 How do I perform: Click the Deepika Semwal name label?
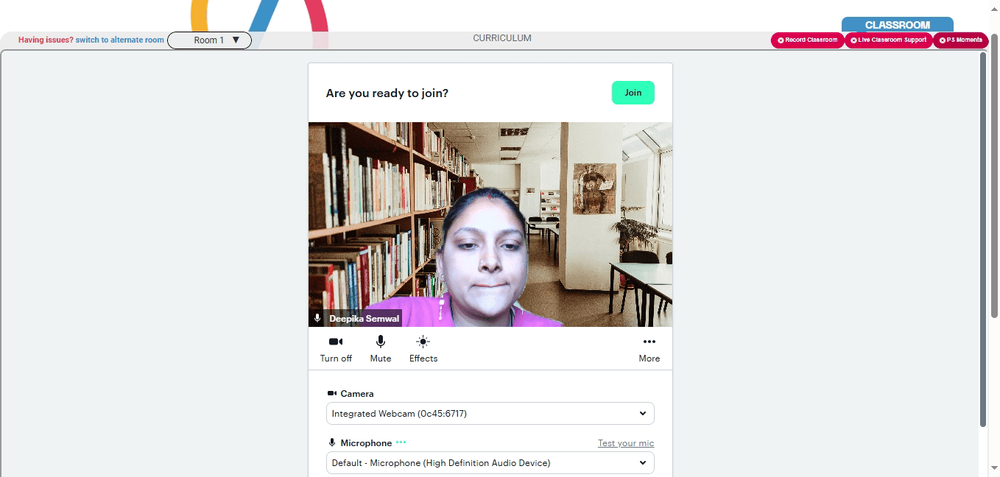[364, 318]
